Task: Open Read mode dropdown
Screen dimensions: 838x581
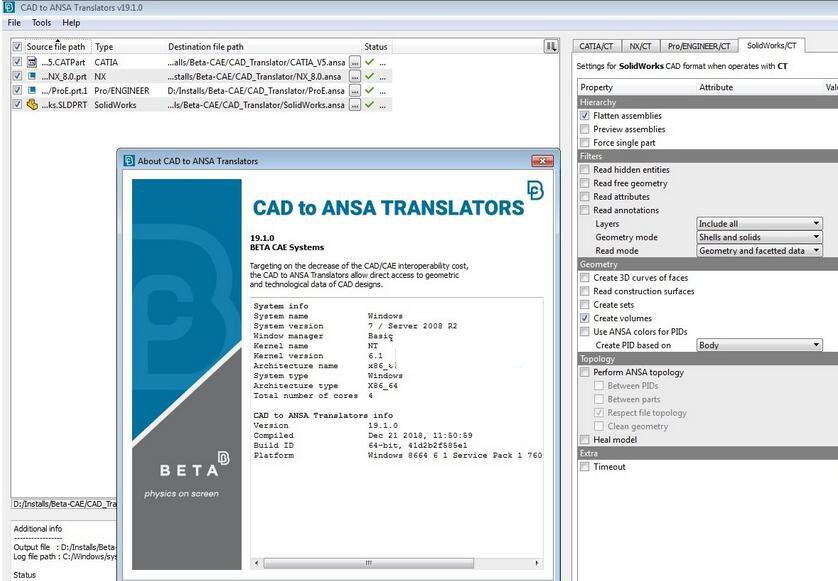Action: click(x=759, y=250)
